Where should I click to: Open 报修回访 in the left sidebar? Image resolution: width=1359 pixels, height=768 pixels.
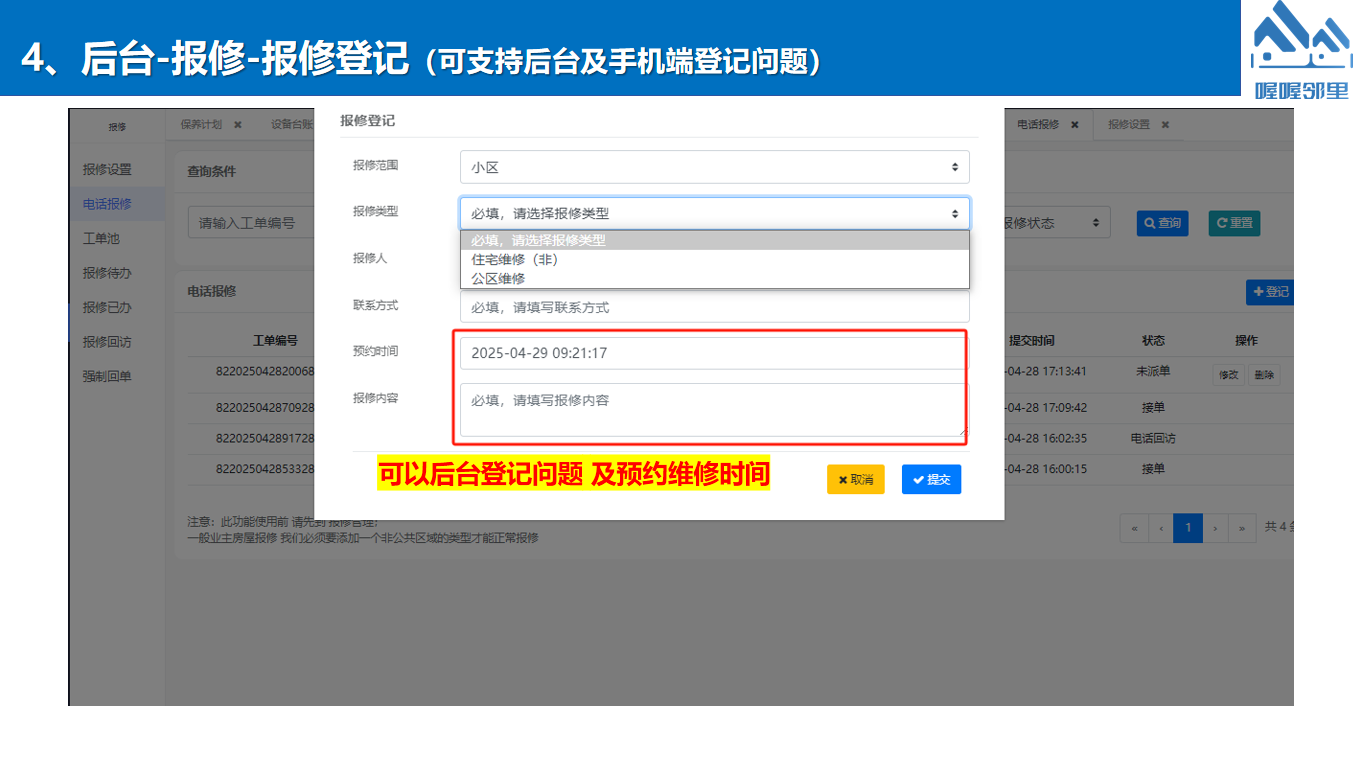[x=107, y=342]
